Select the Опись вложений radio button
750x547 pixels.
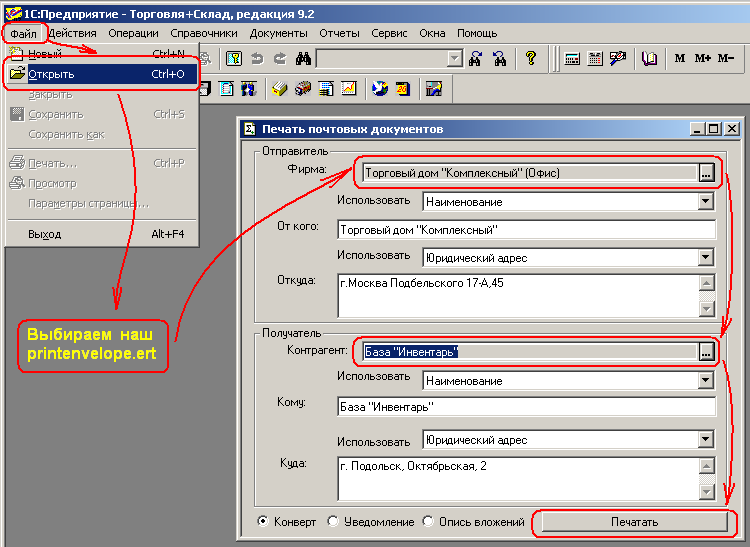(428, 521)
